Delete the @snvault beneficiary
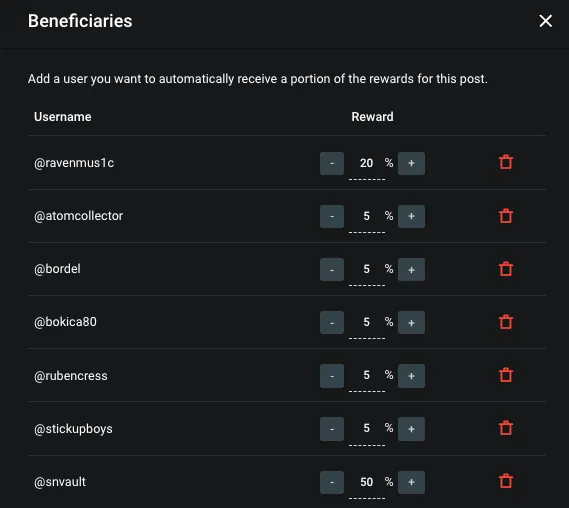 click(x=506, y=481)
